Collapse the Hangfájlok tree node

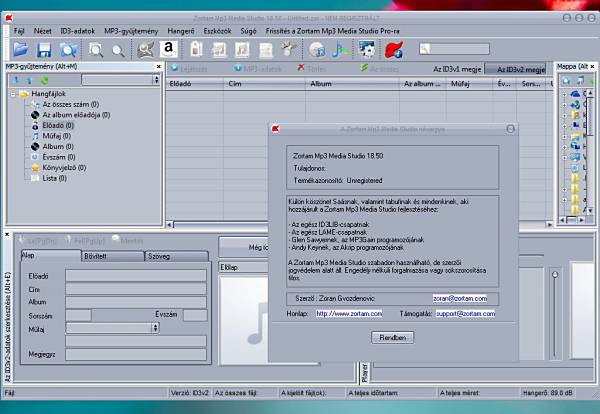pos(13,94)
